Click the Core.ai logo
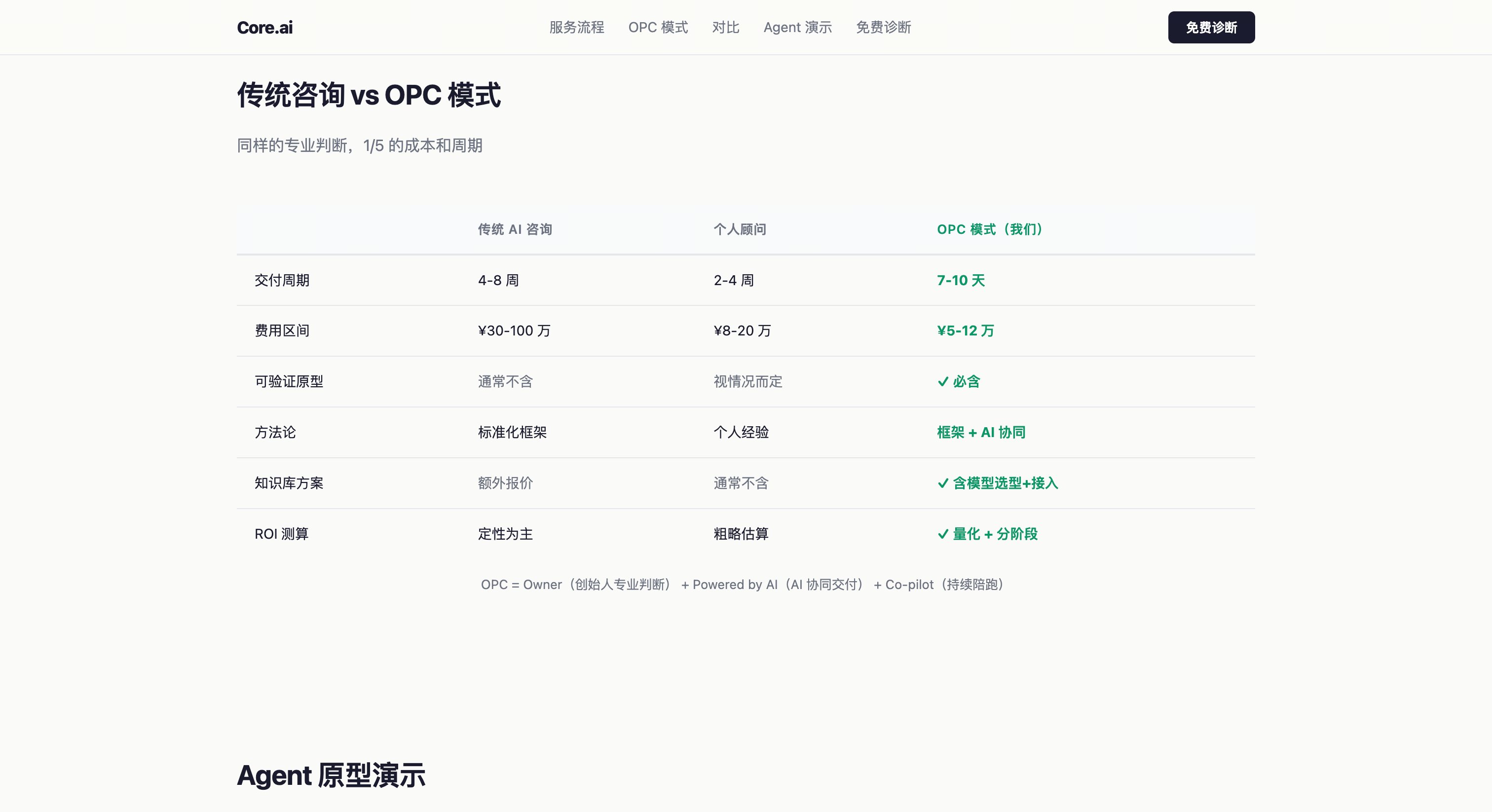Image resolution: width=1492 pixels, height=812 pixels. click(264, 27)
